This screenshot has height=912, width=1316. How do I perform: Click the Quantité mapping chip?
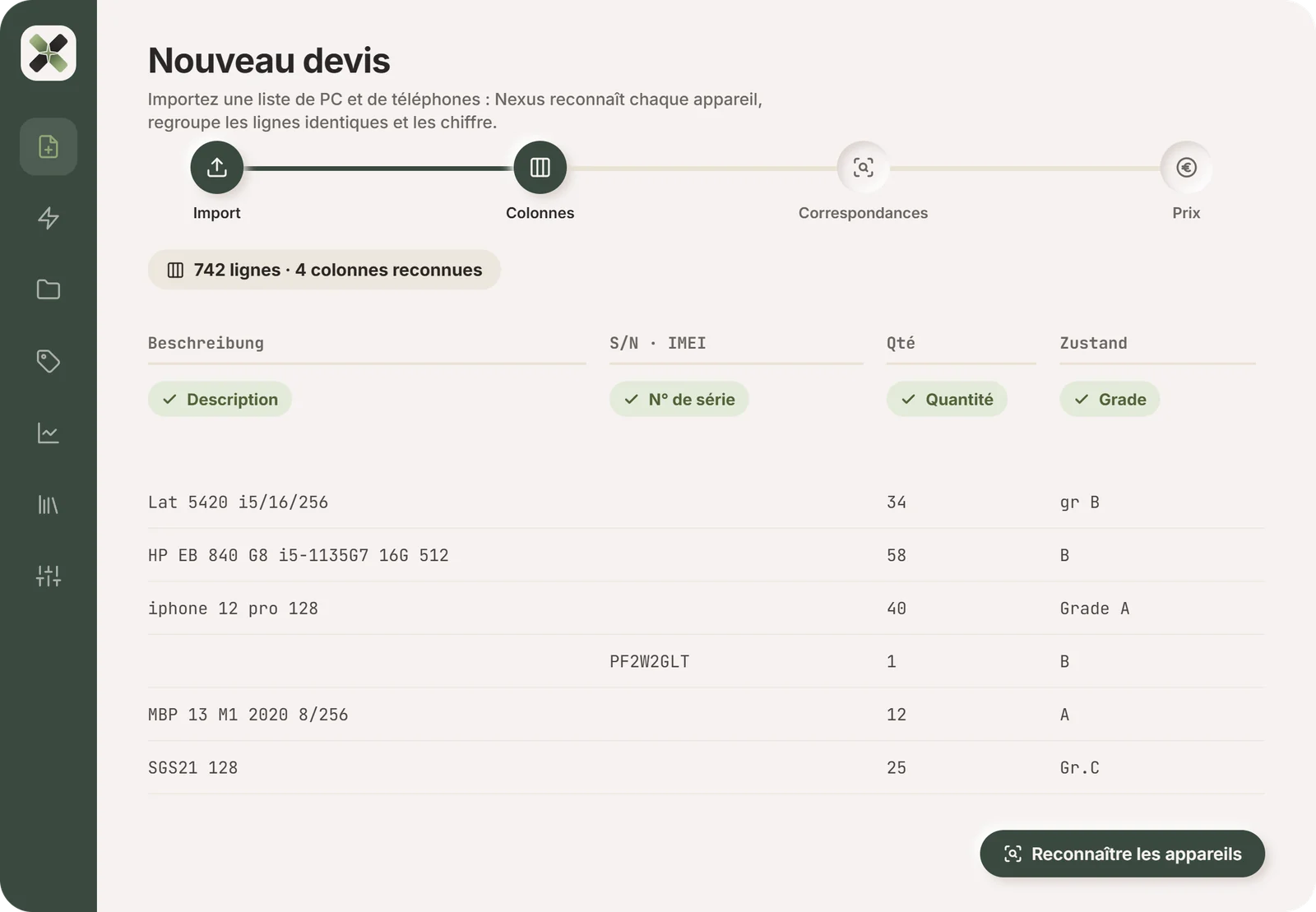point(947,399)
